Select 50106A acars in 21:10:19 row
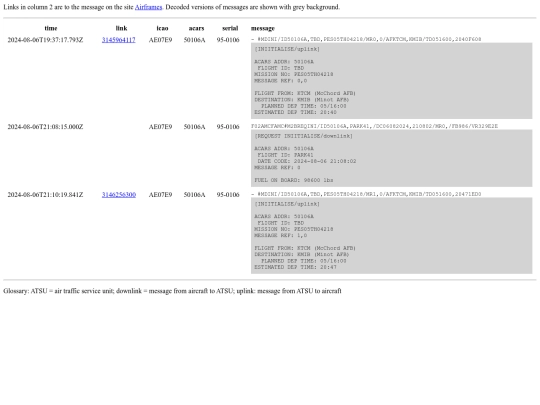540x405 pixels. 195,195
